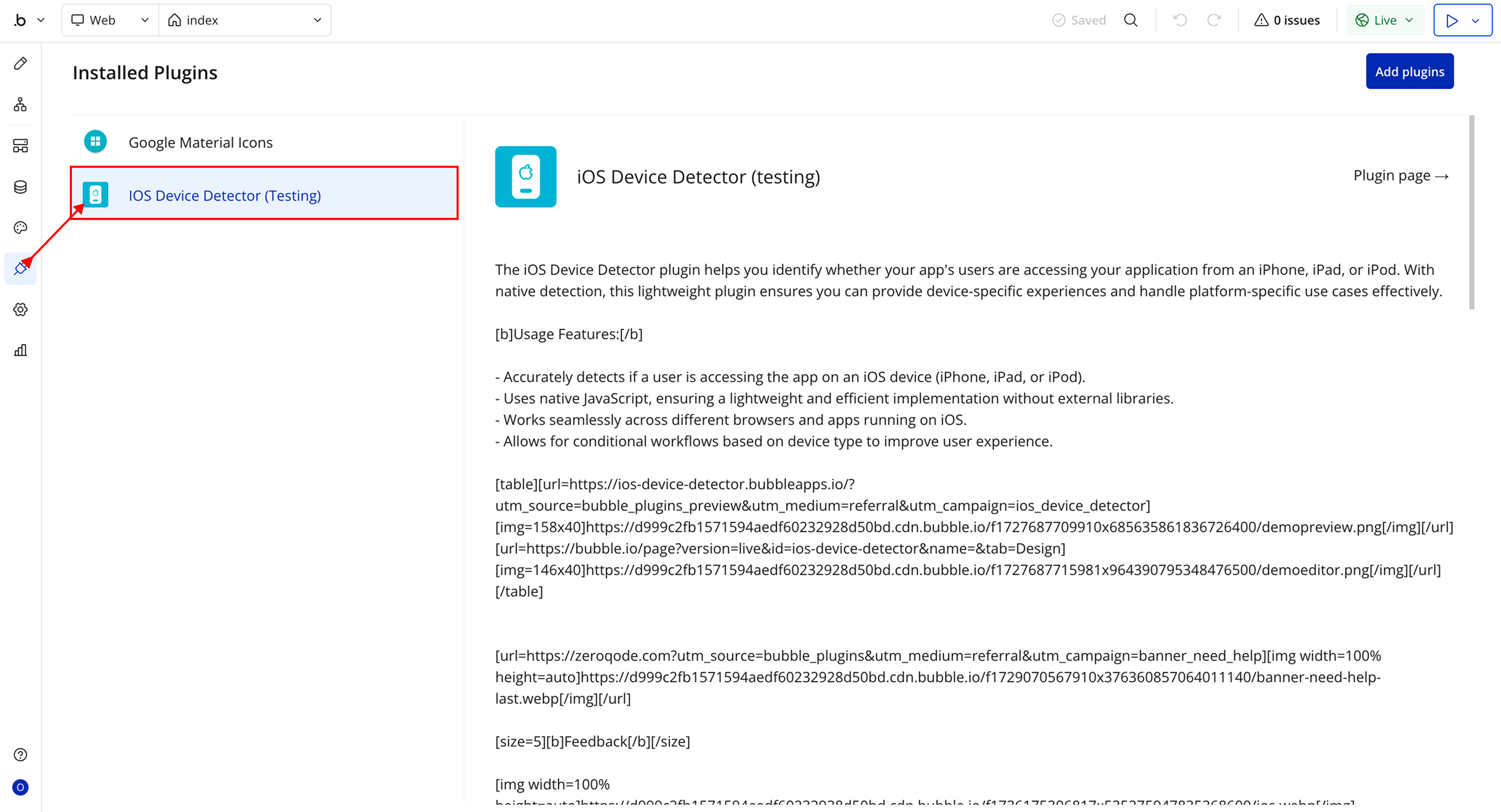Open the Backend workflows sidebar icon
This screenshot has width=1501, height=812.
click(x=20, y=145)
